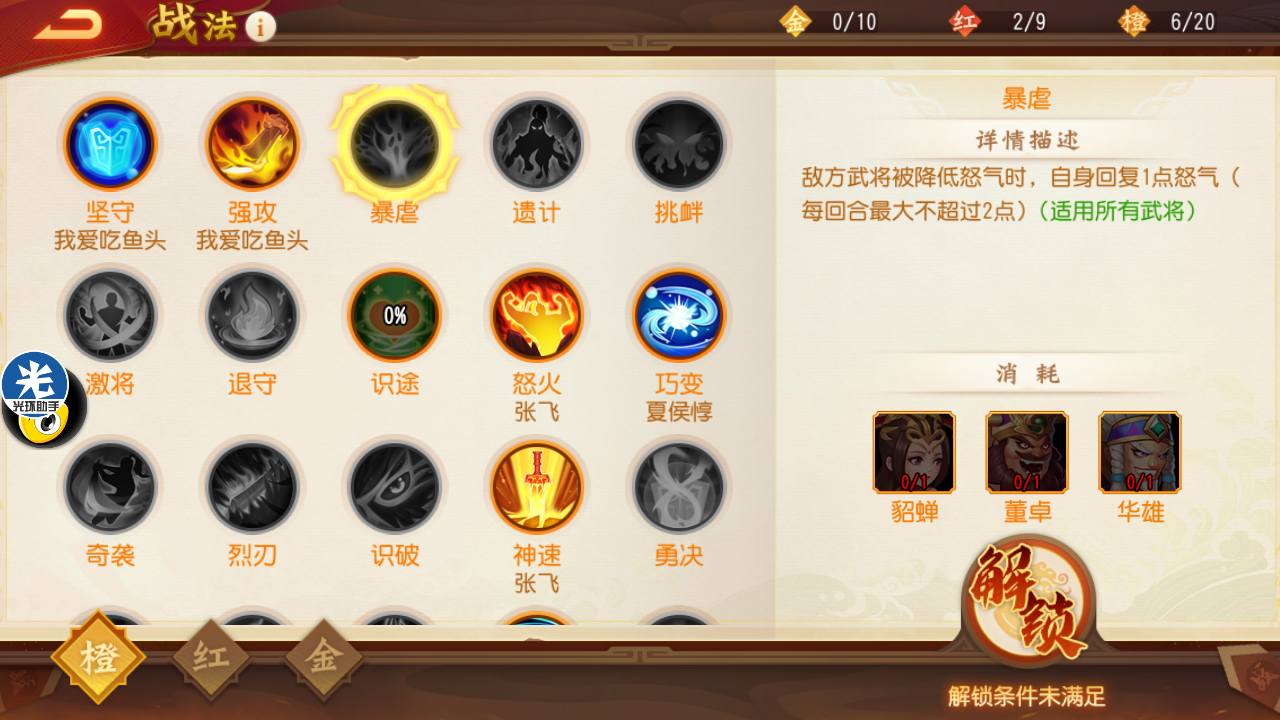Open the info icon beside 战法 title

pyautogui.click(x=260, y=27)
